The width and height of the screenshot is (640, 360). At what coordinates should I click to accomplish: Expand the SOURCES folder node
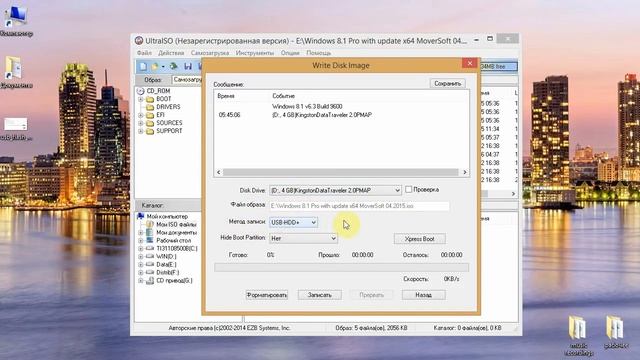tap(140, 123)
